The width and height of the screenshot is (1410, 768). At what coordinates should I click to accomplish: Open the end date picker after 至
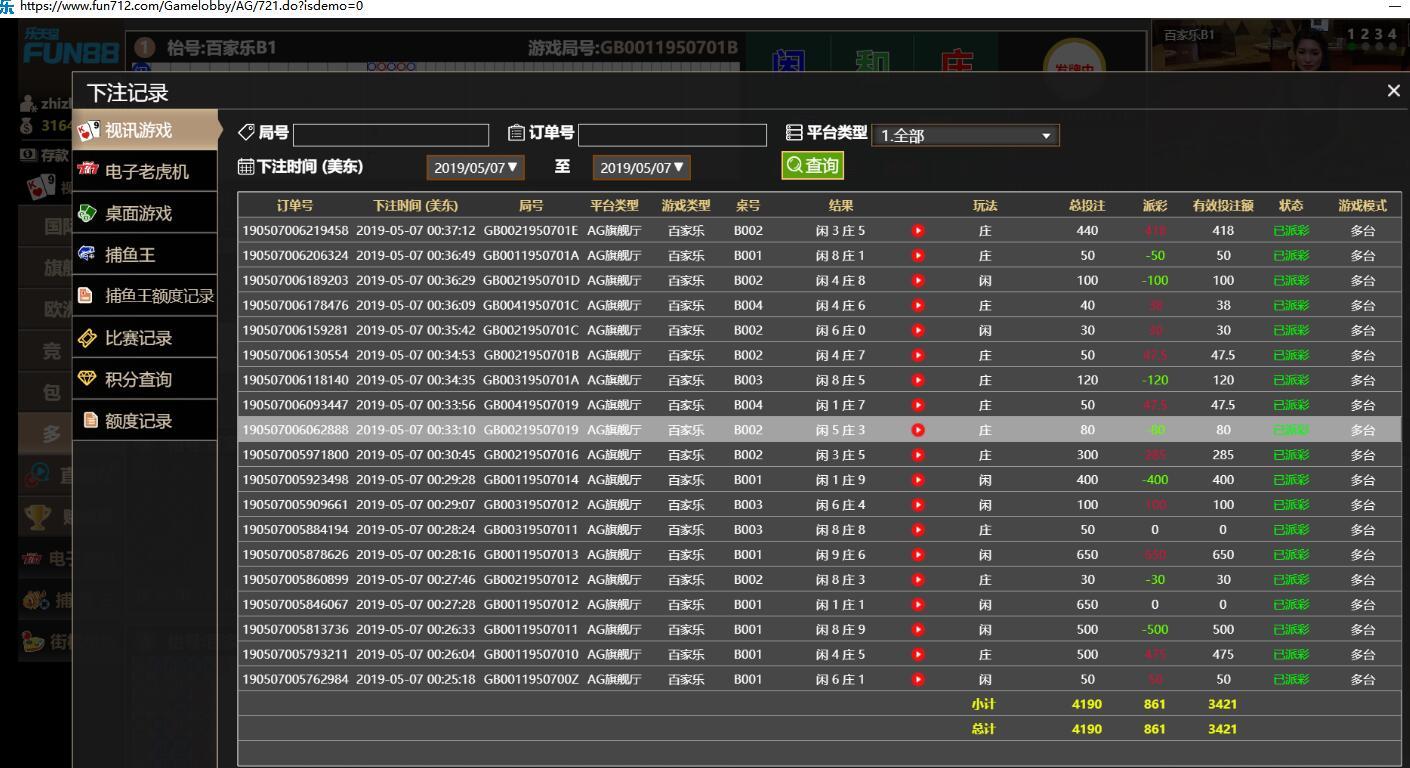coord(642,168)
